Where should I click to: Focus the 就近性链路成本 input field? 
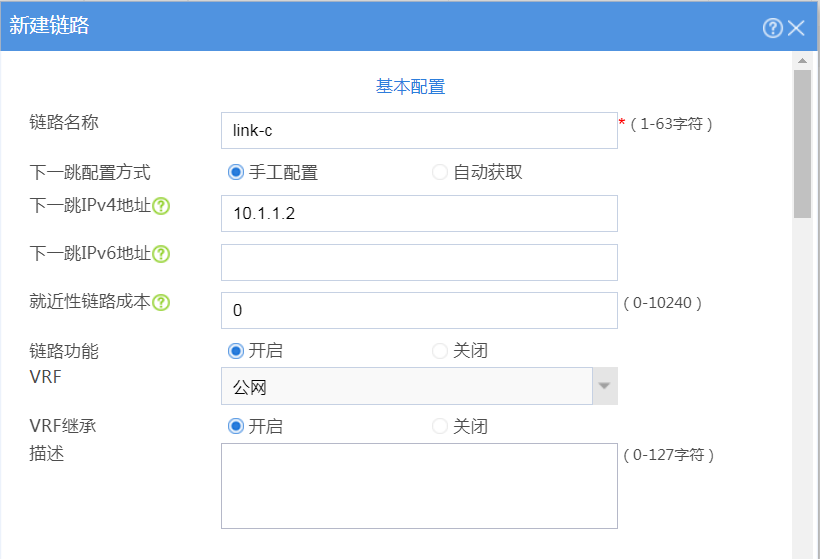419,311
